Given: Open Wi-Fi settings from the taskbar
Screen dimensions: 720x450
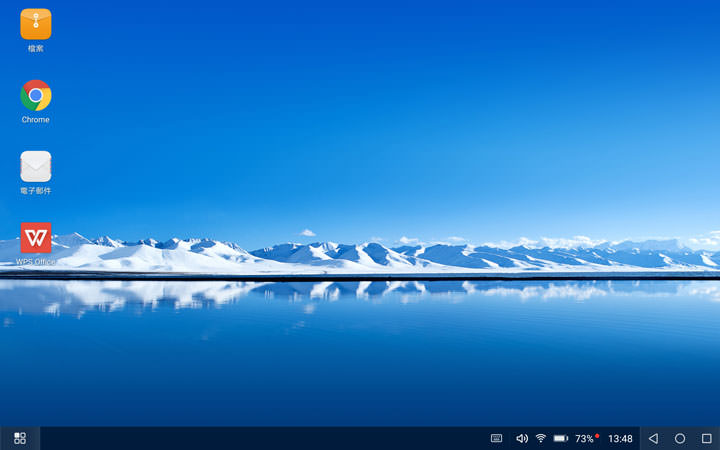Looking at the screenshot, I should 541,438.
